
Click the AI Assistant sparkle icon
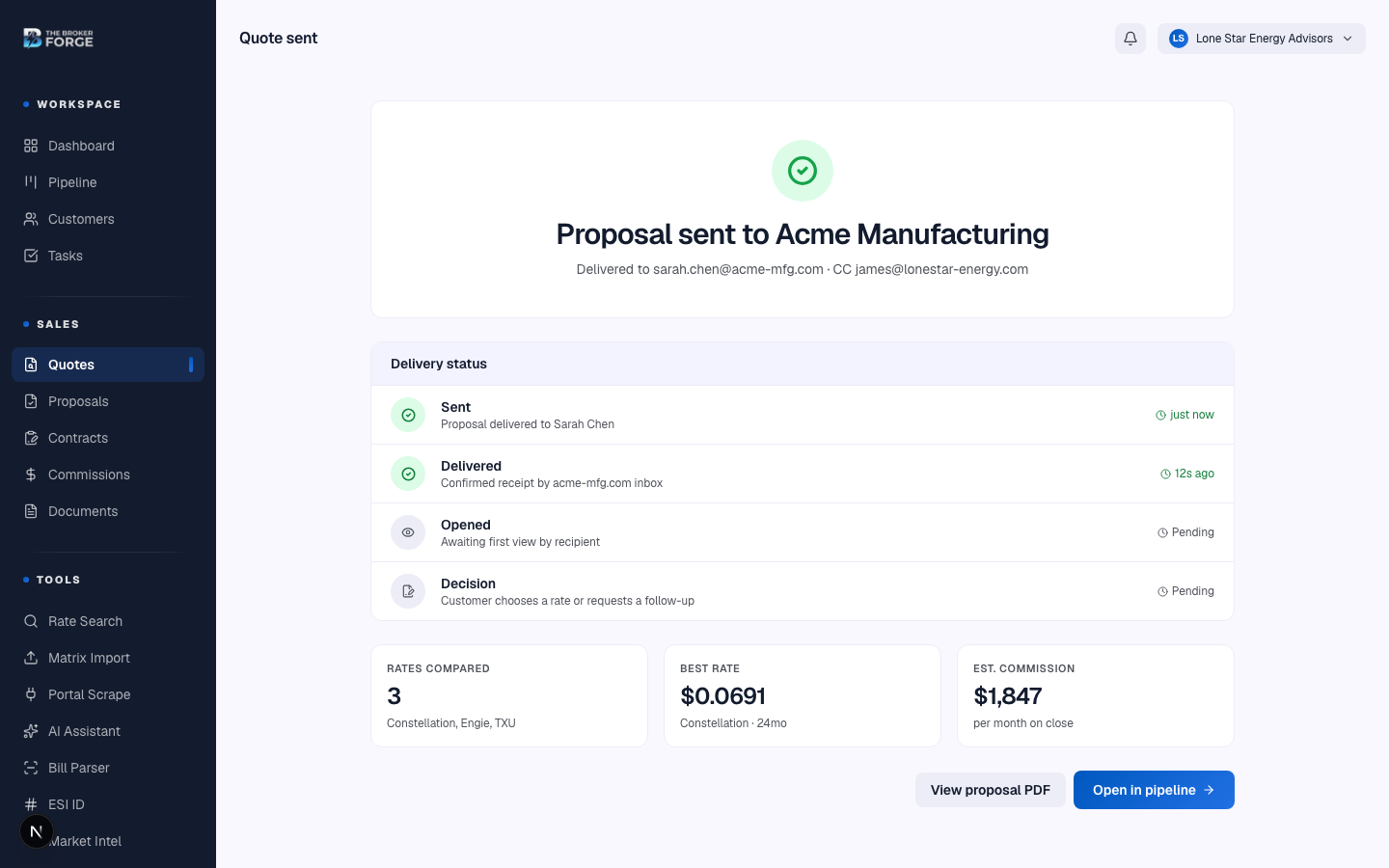pyautogui.click(x=31, y=731)
